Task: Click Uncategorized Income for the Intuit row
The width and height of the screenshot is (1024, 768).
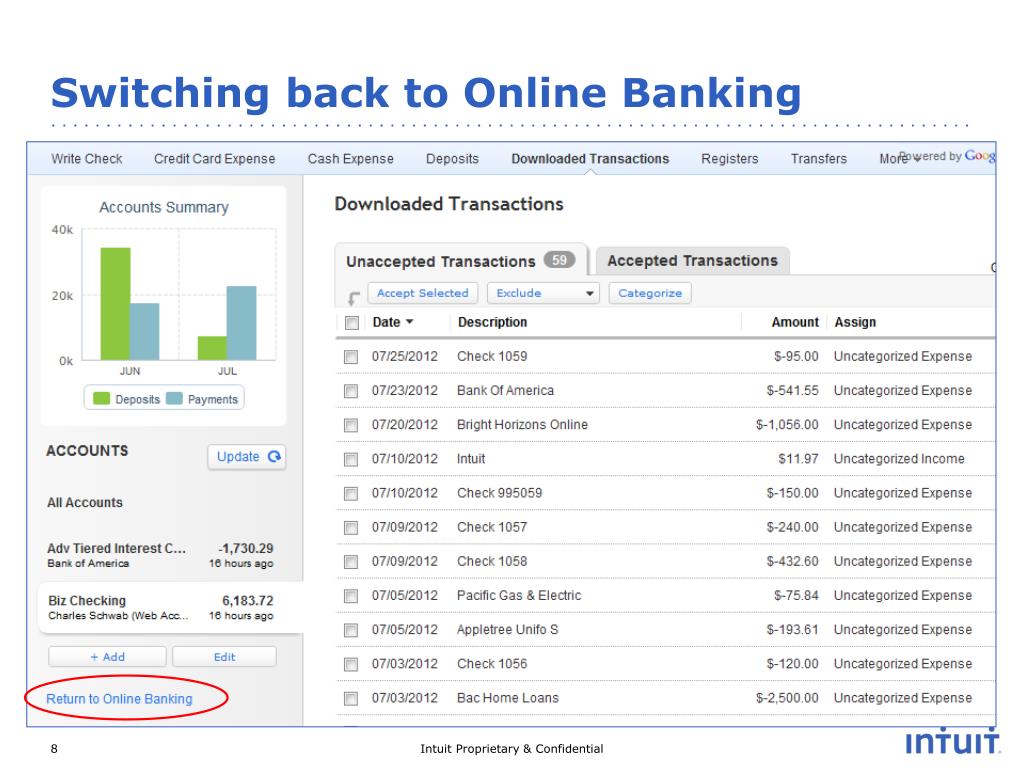Action: pyautogui.click(x=899, y=459)
